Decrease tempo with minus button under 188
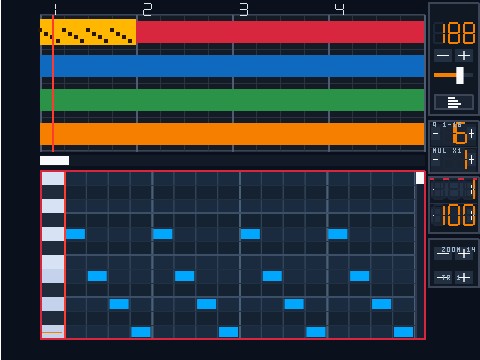Screen dimensions: 480x360 443,55
